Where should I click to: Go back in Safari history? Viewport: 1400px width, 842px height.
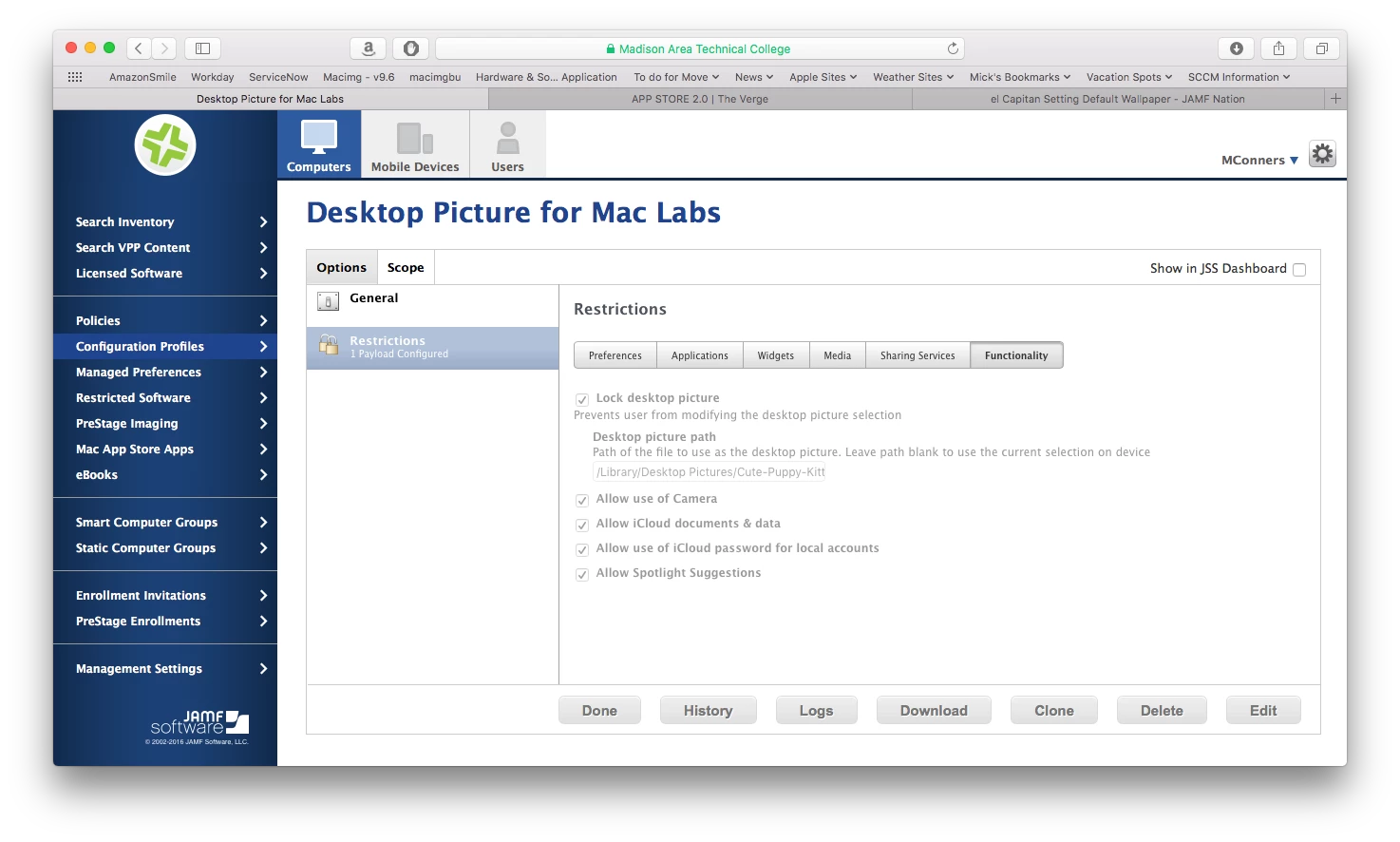(139, 48)
